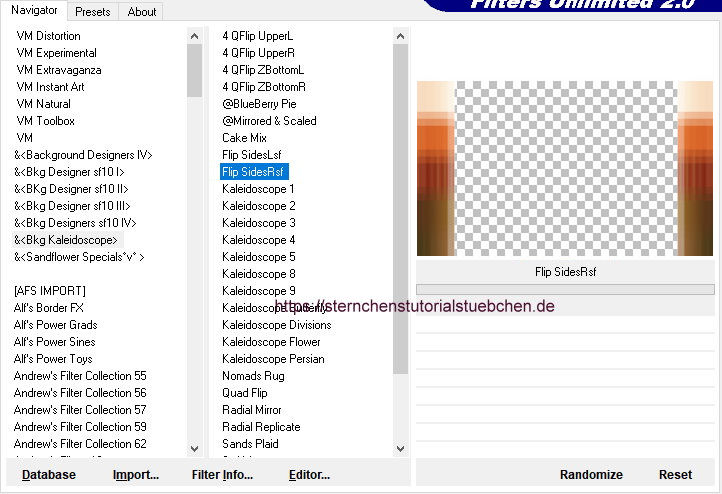This screenshot has width=722, height=494.
Task: Select VM Natural category
Action: [43, 104]
